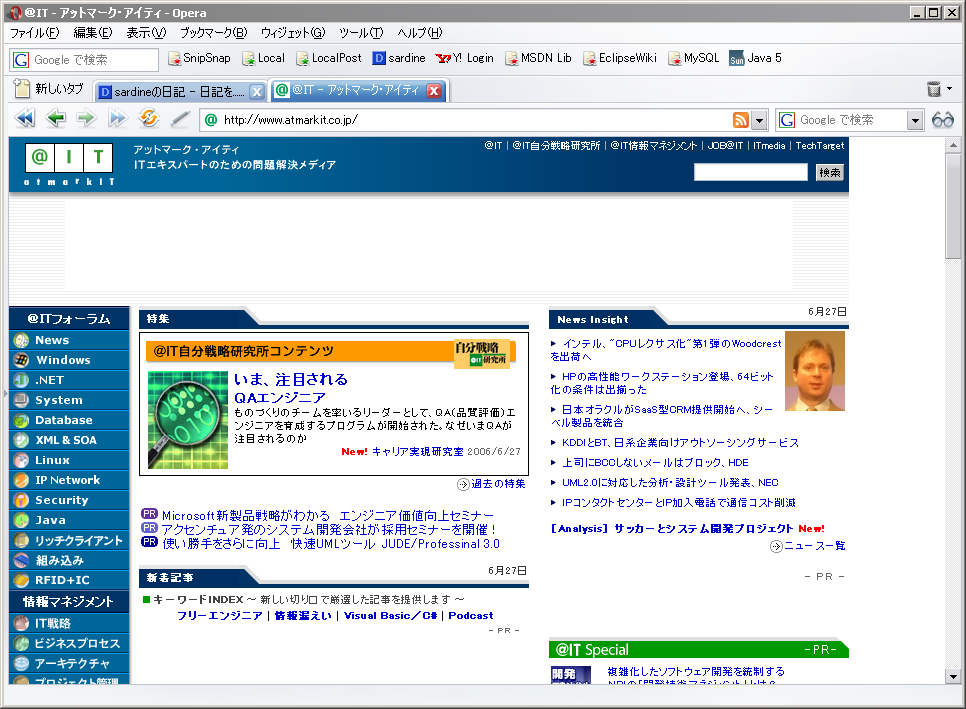Viewport: 966px width, 709px height.
Task: Click the bookmarks-bar Google で検索 field
Action: pyautogui.click(x=84, y=60)
